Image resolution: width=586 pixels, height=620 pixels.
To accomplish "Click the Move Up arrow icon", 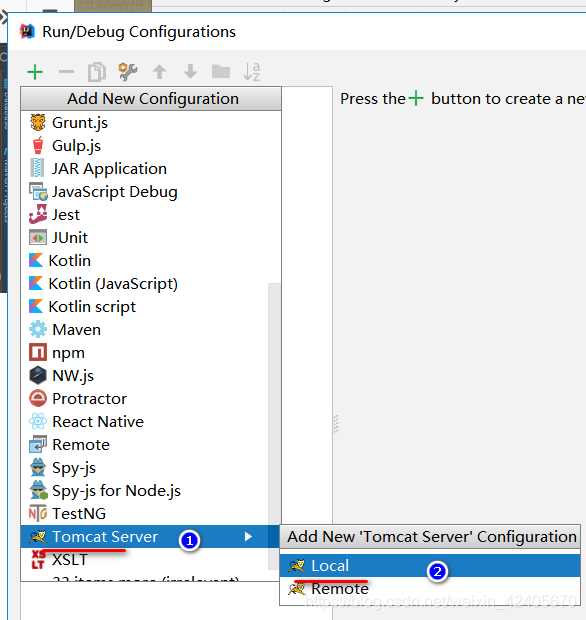I will (159, 72).
